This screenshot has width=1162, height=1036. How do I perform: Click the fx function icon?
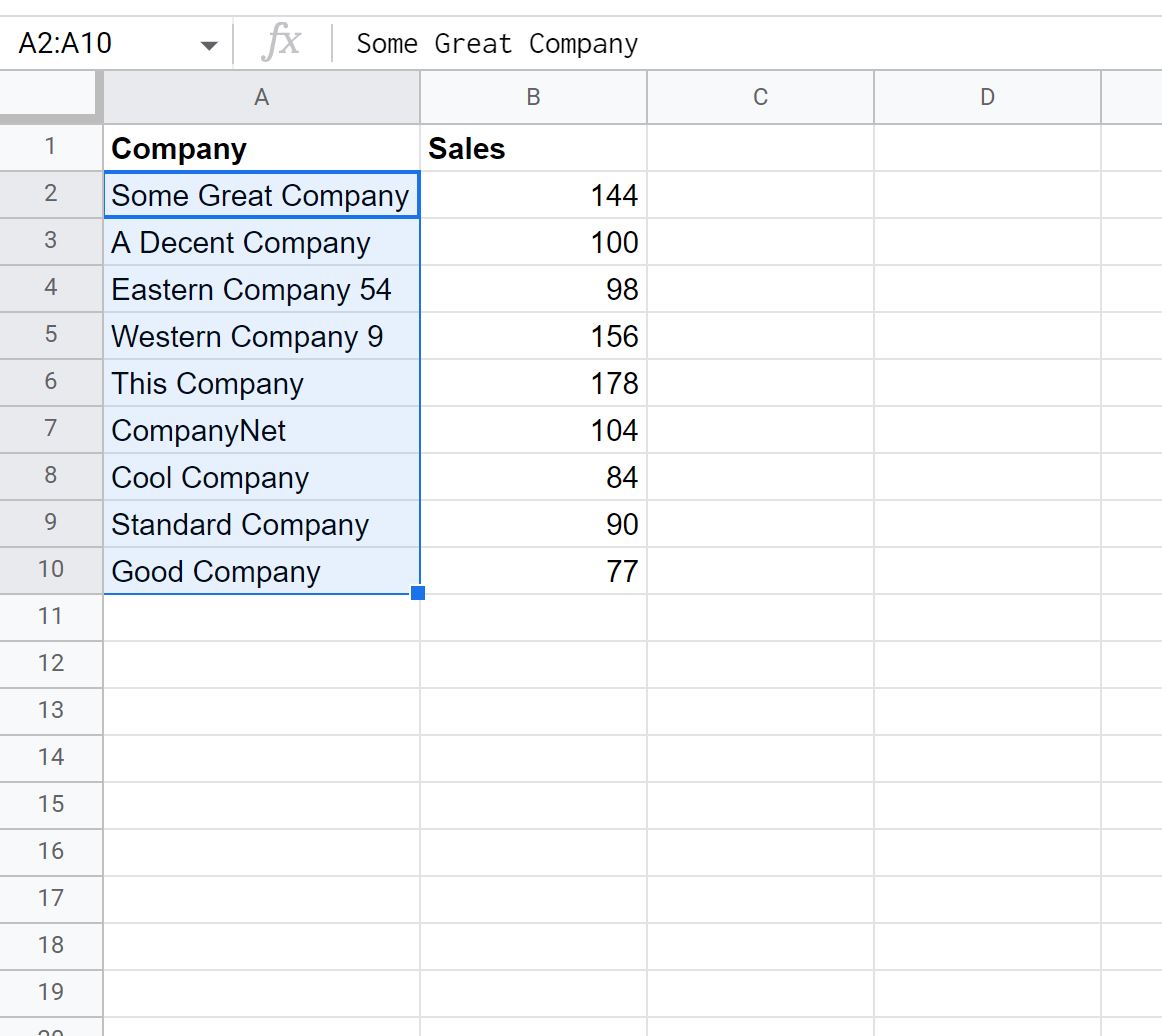(x=282, y=42)
